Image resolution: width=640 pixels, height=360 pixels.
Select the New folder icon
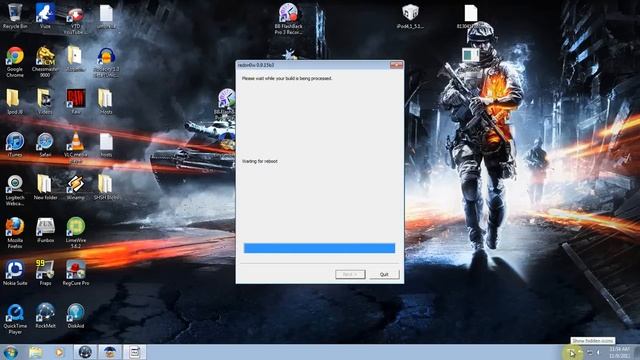click(x=45, y=187)
